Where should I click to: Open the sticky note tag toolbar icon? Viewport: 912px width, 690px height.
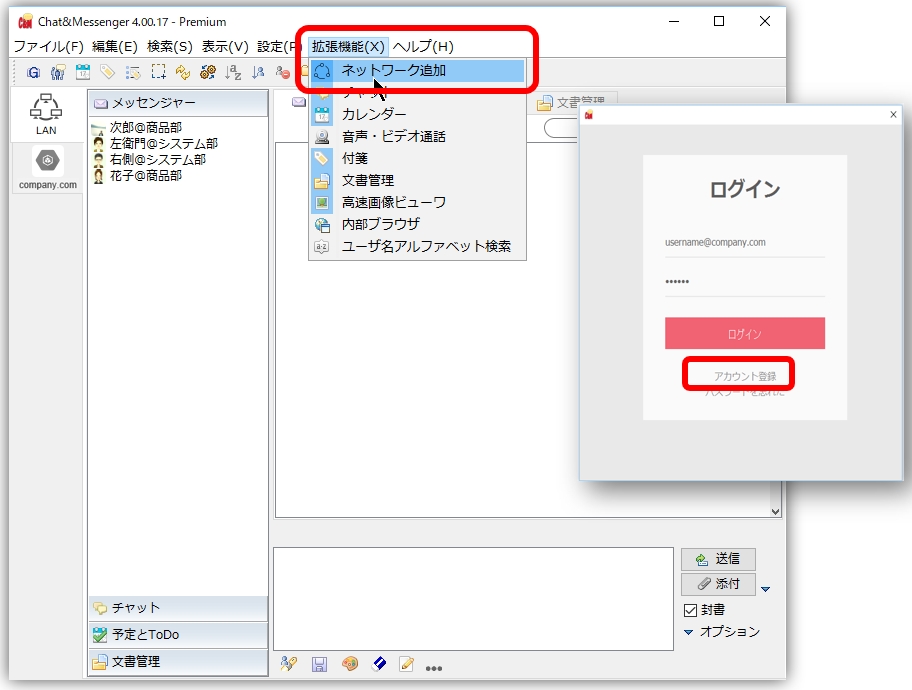[x=108, y=72]
